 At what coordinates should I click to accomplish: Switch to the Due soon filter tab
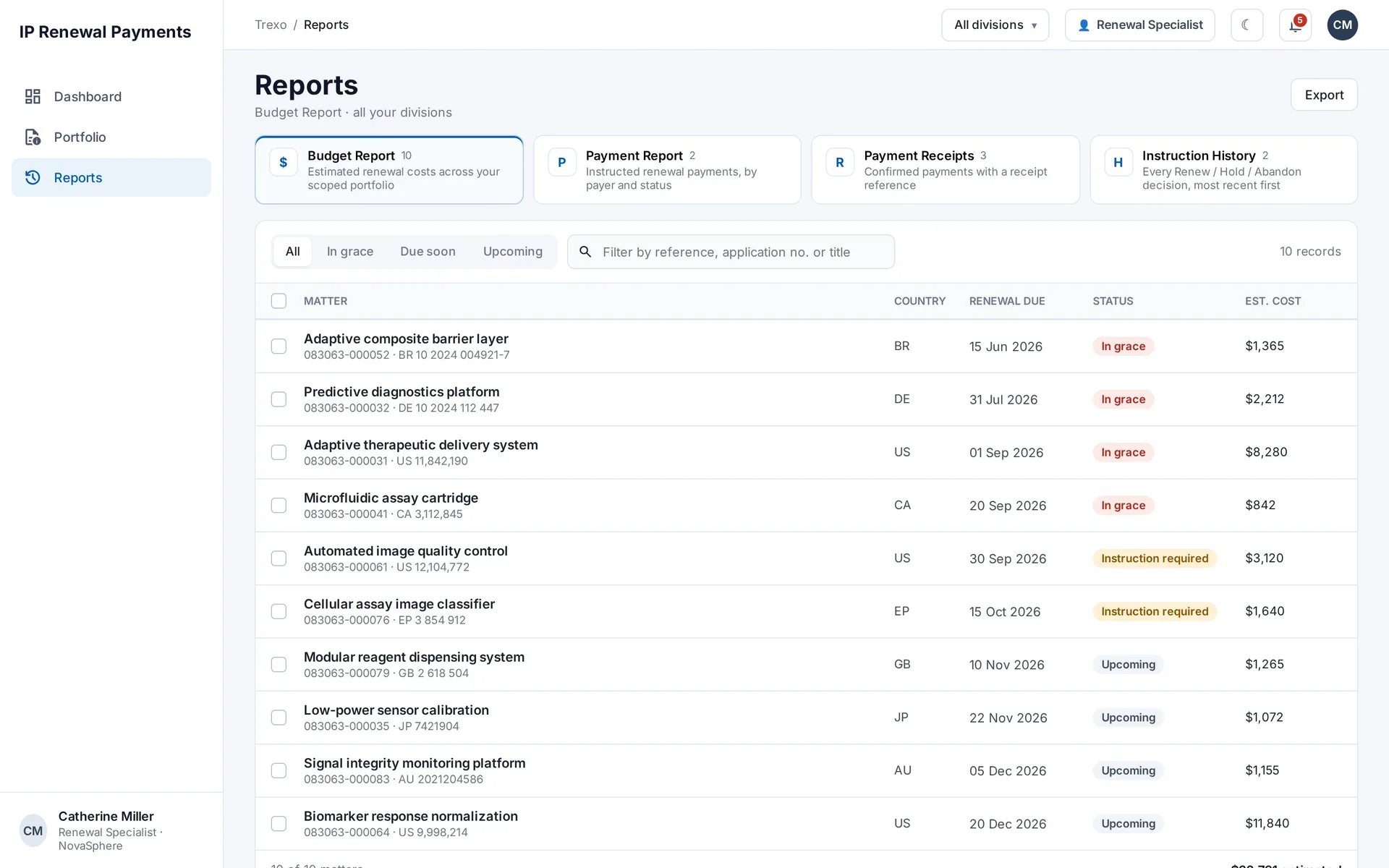428,252
